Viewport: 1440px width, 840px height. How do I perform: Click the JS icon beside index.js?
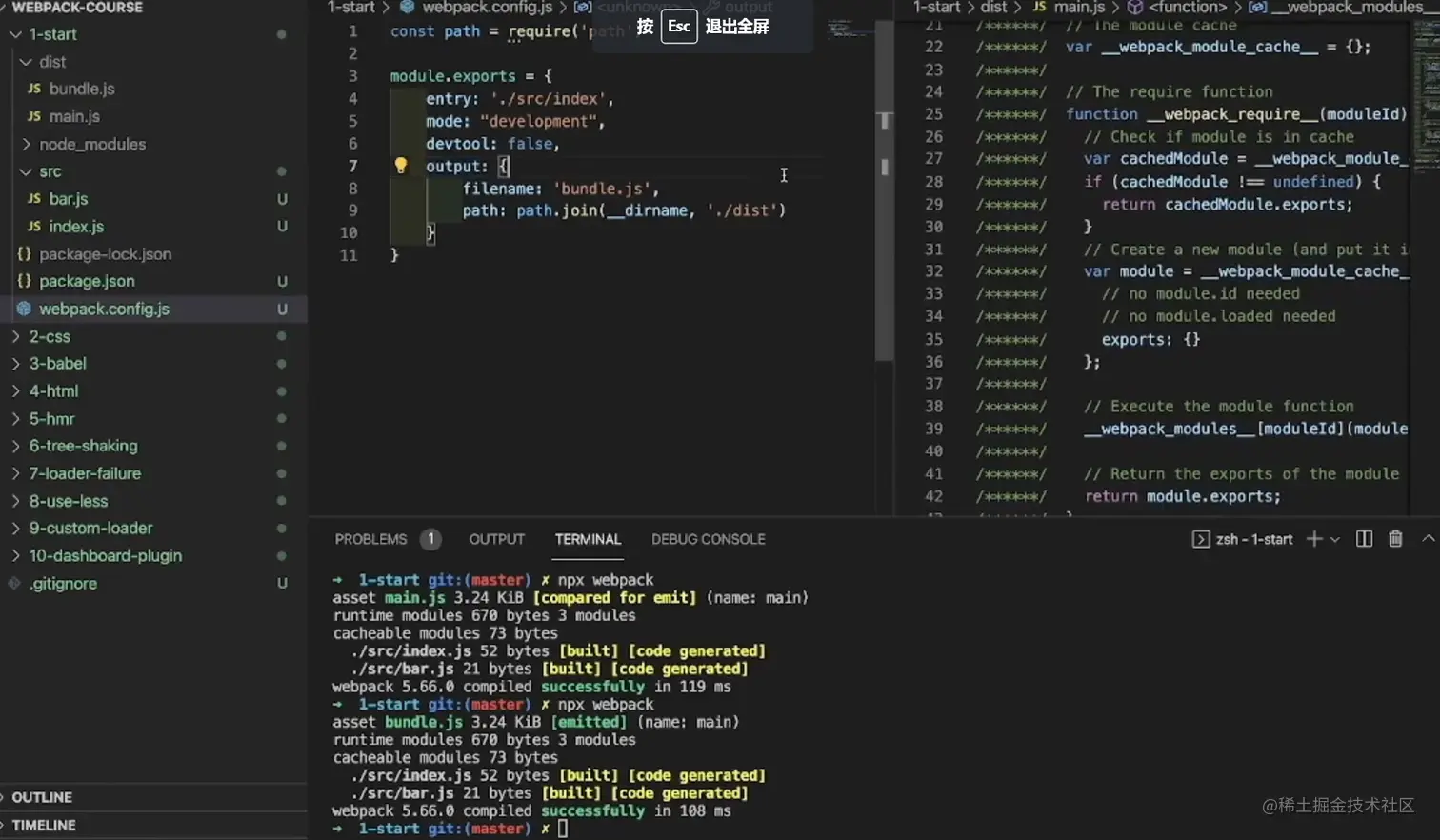pyautogui.click(x=34, y=227)
